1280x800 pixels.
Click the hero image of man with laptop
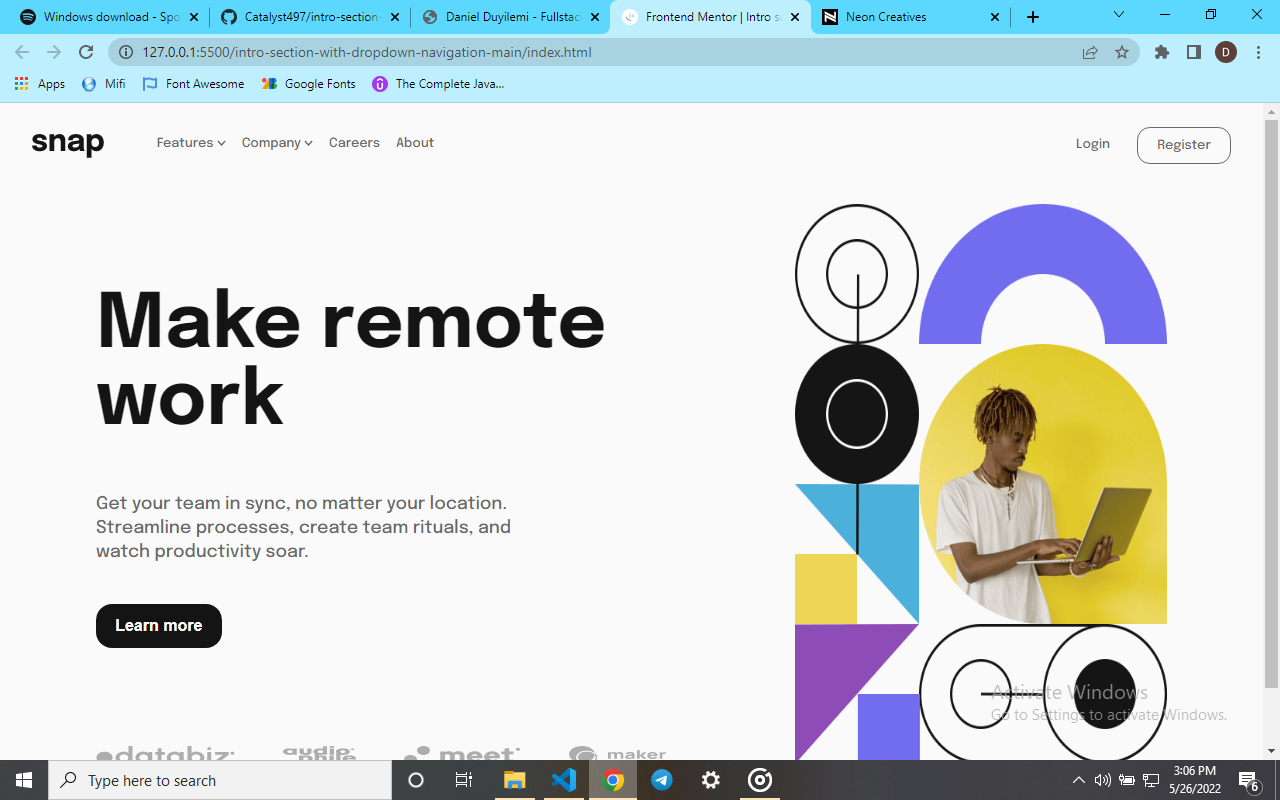1043,484
